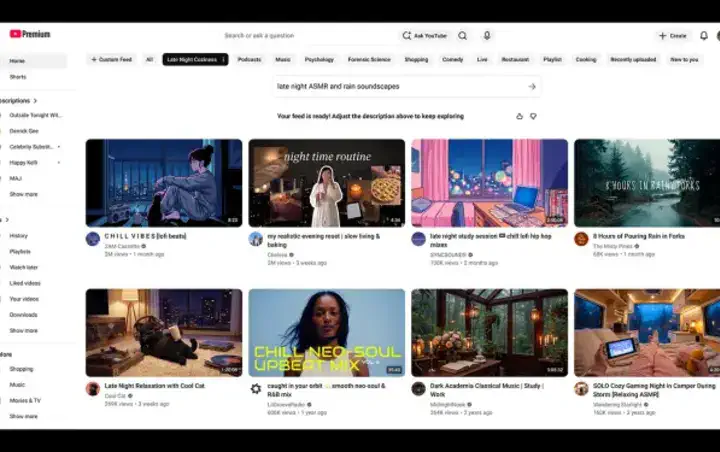Image resolution: width=720 pixels, height=452 pixels.
Task: Select the Psychology filter chip
Action: point(319,59)
